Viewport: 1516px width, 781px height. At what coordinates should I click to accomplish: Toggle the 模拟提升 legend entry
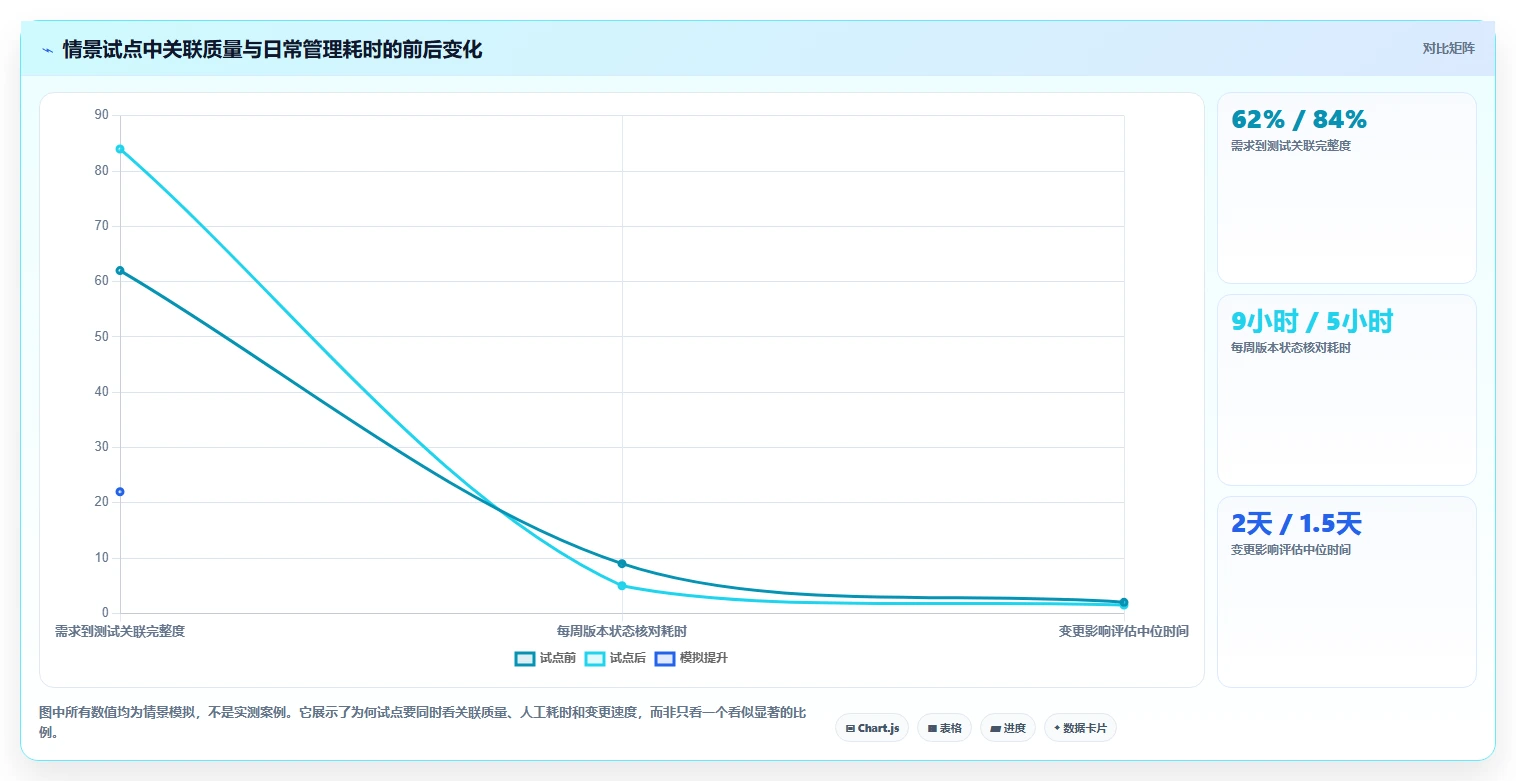click(691, 658)
